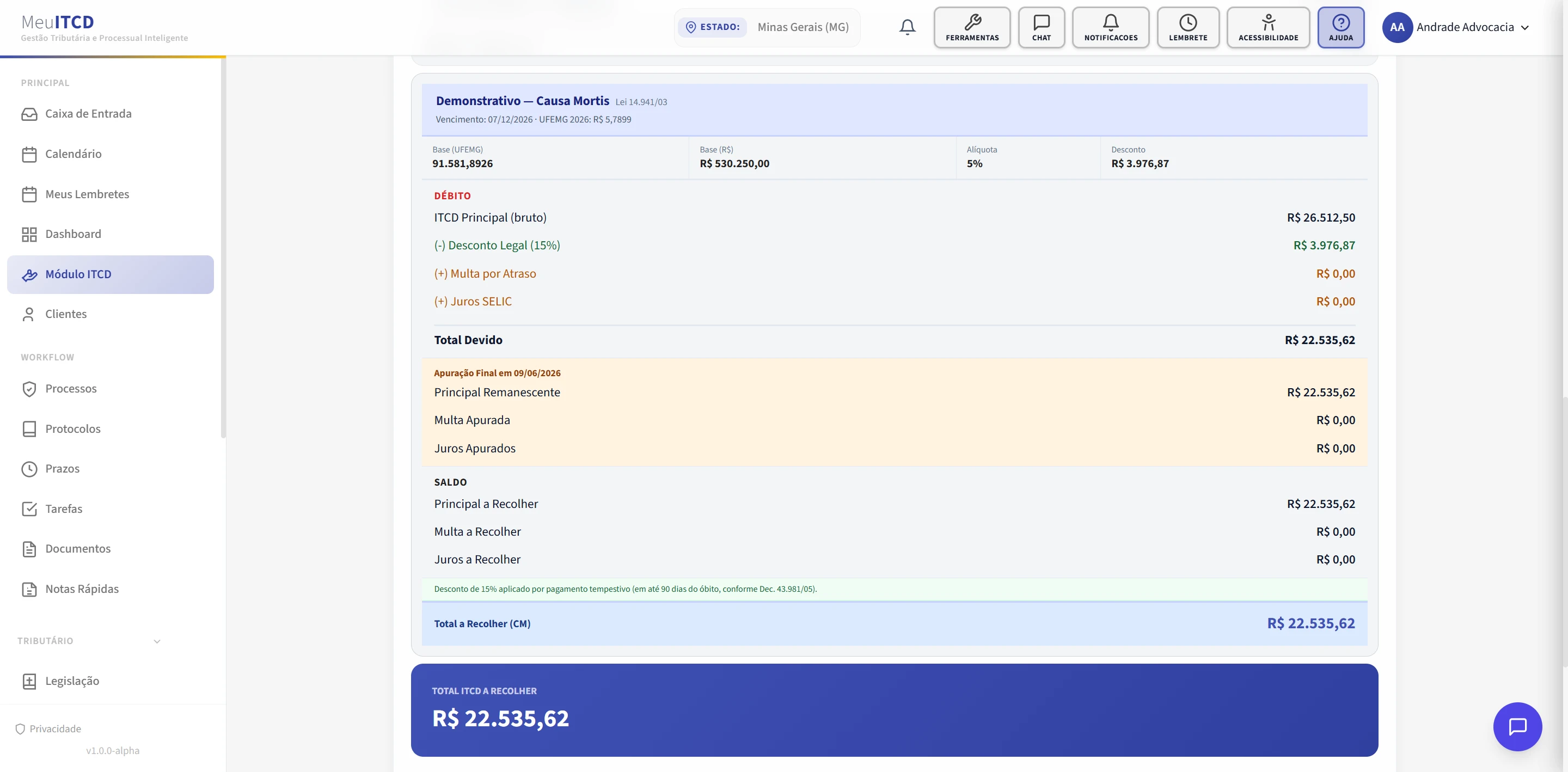Click Apuração Final em 09/06/2026 heading

click(x=497, y=373)
